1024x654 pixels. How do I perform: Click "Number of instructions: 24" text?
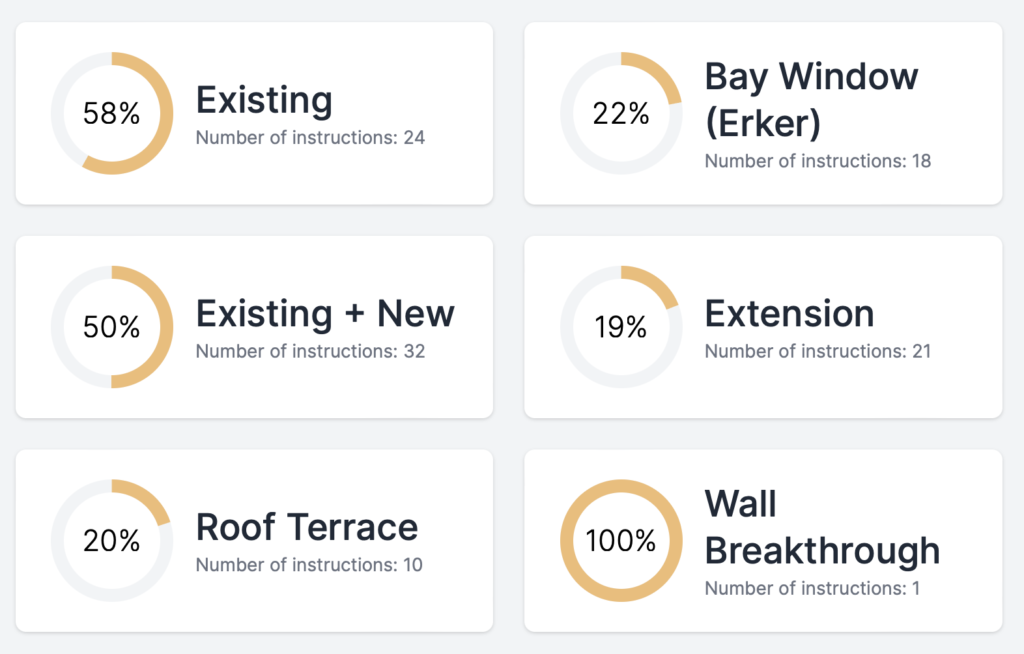point(310,138)
